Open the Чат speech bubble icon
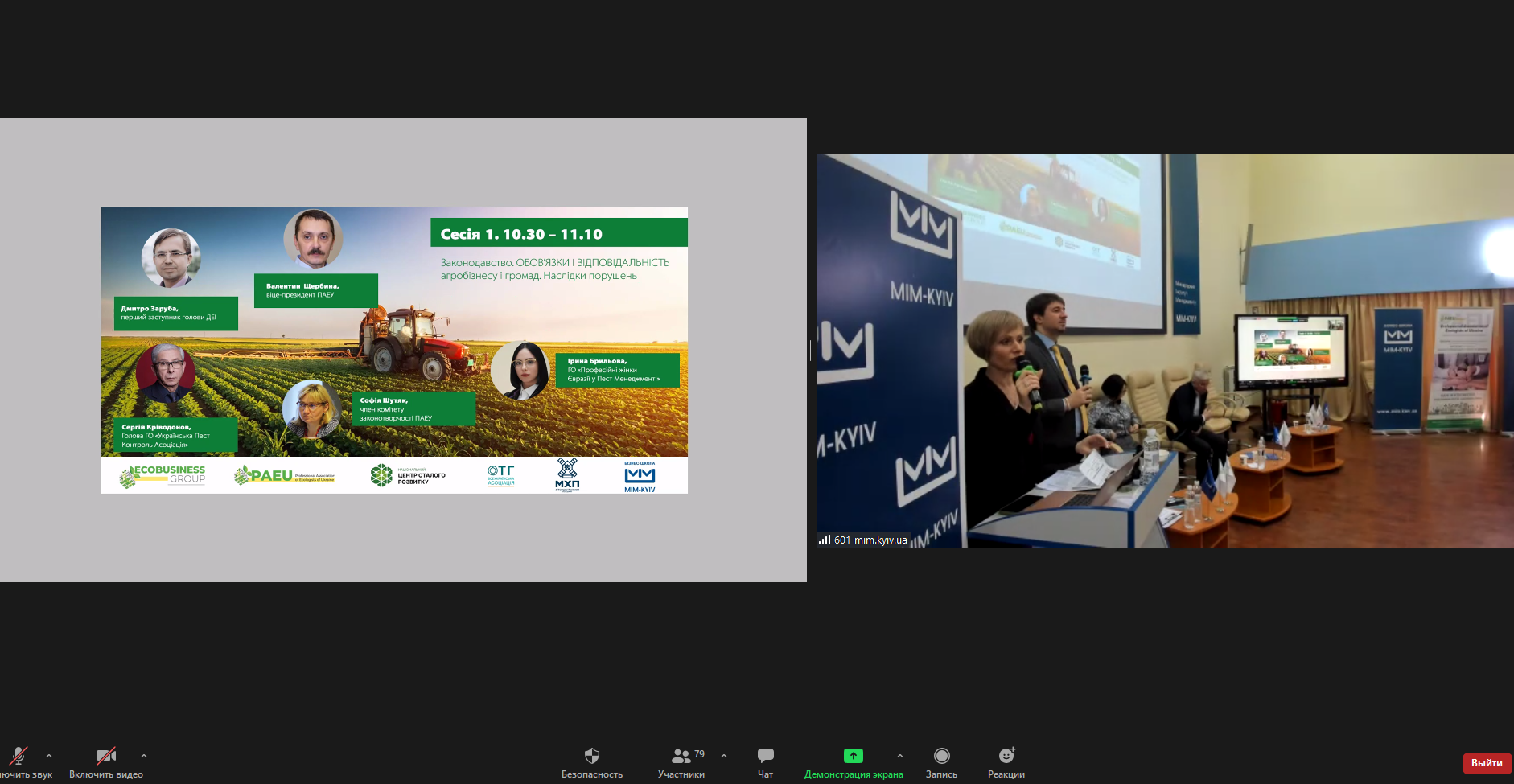This screenshot has width=1514, height=784. pyautogui.click(x=765, y=756)
